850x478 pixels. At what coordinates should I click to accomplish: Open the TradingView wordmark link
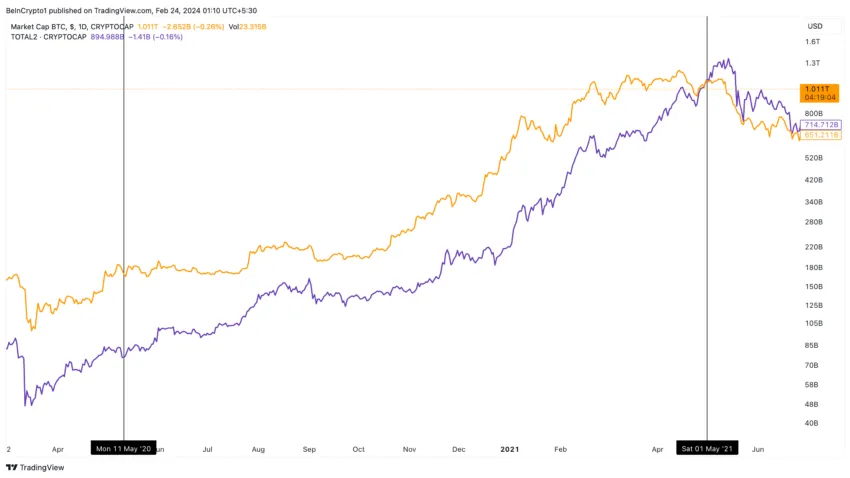pyautogui.click(x=42, y=467)
